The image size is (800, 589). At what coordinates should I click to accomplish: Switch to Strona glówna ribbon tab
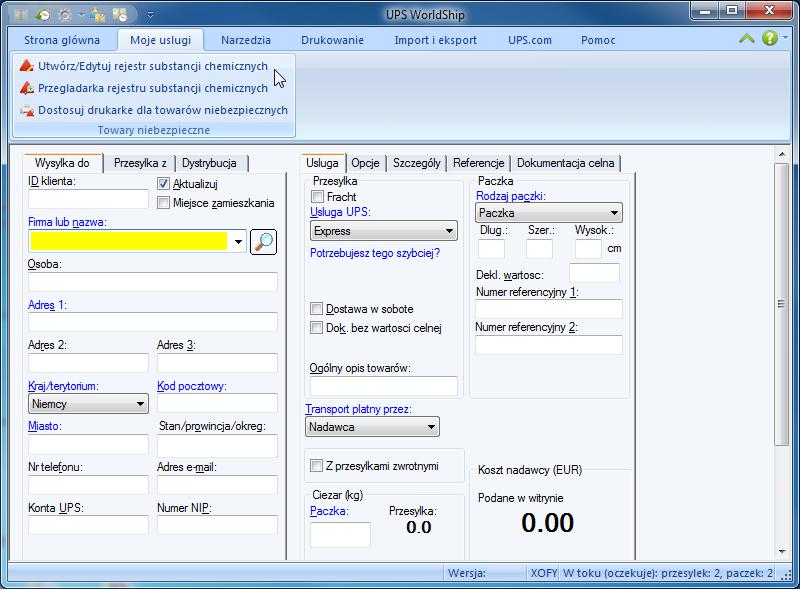tap(62, 40)
